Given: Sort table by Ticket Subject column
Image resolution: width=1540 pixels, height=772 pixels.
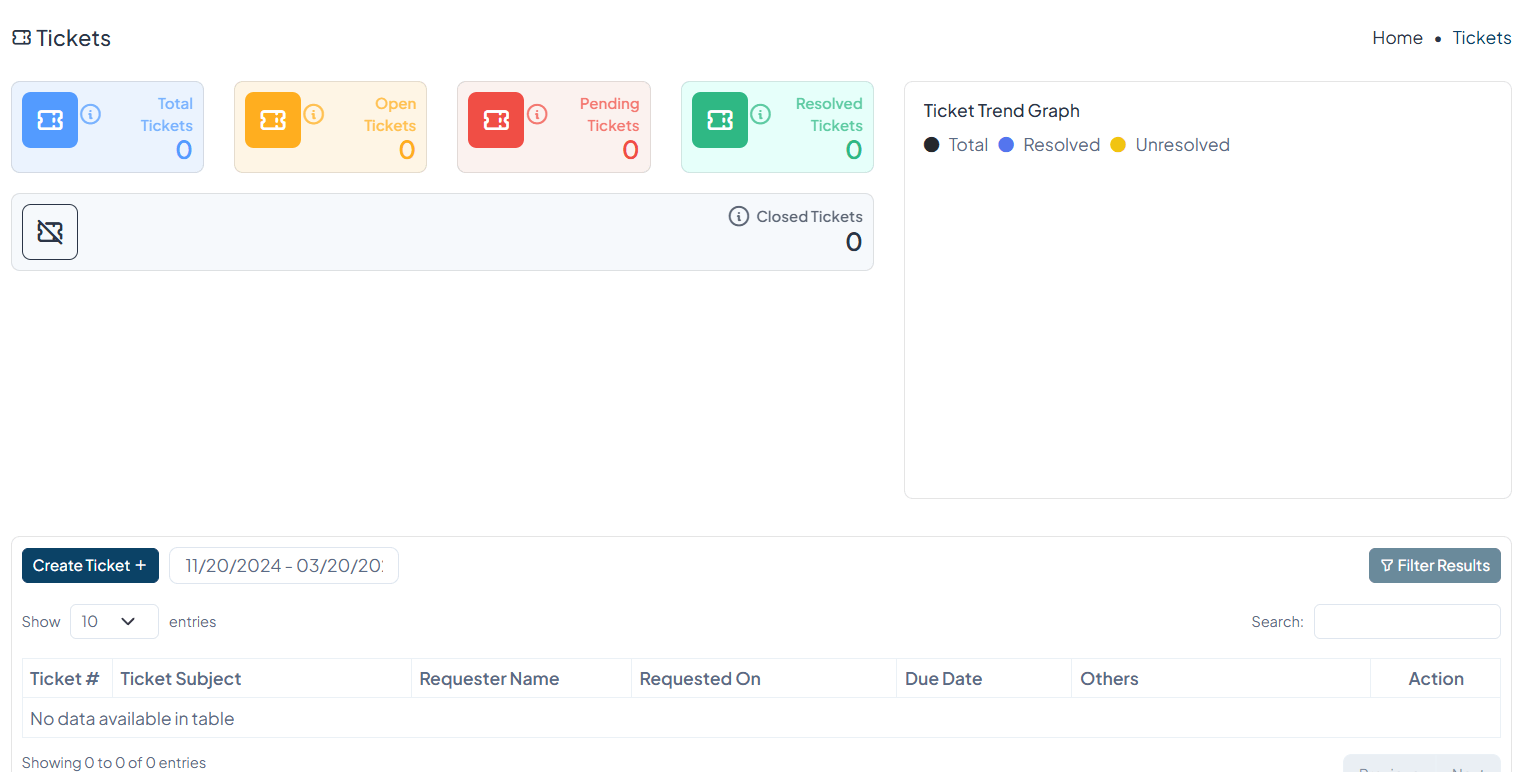Looking at the screenshot, I should tap(181, 678).
